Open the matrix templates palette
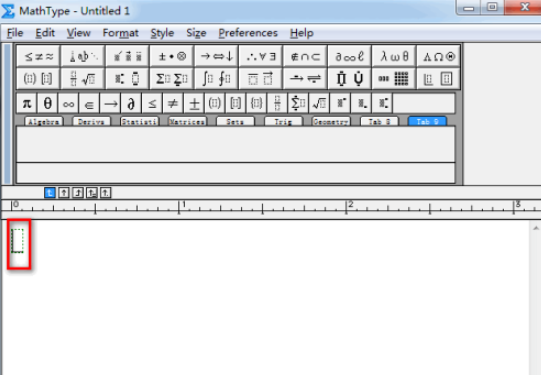The height and width of the screenshot is (375, 541). (x=394, y=79)
